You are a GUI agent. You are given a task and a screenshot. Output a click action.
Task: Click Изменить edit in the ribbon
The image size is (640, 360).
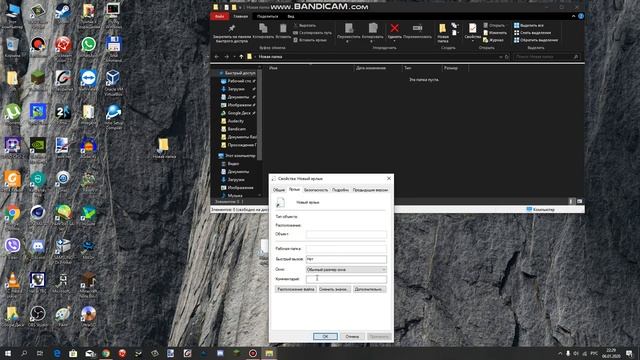(495, 33)
